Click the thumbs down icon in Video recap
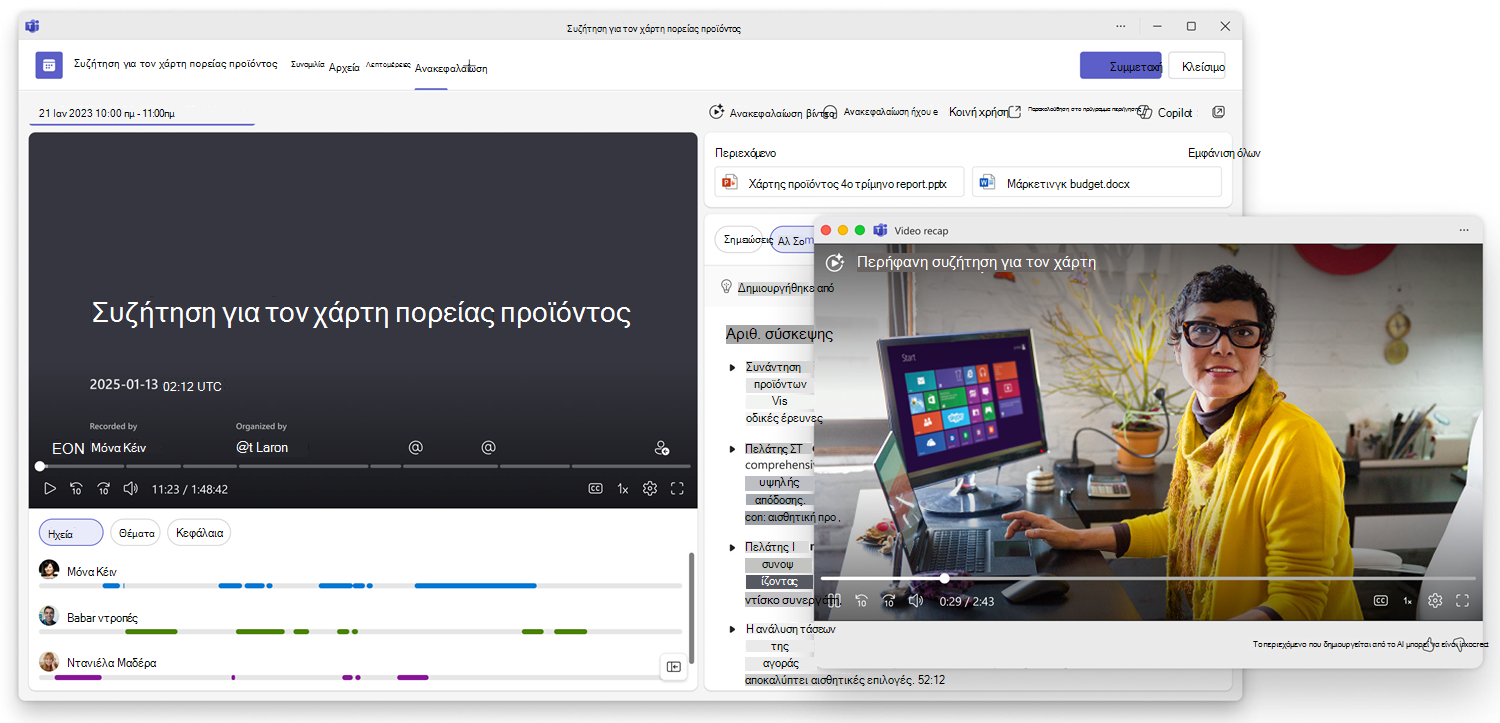Viewport: 1500px width, 723px height. 1459,644
